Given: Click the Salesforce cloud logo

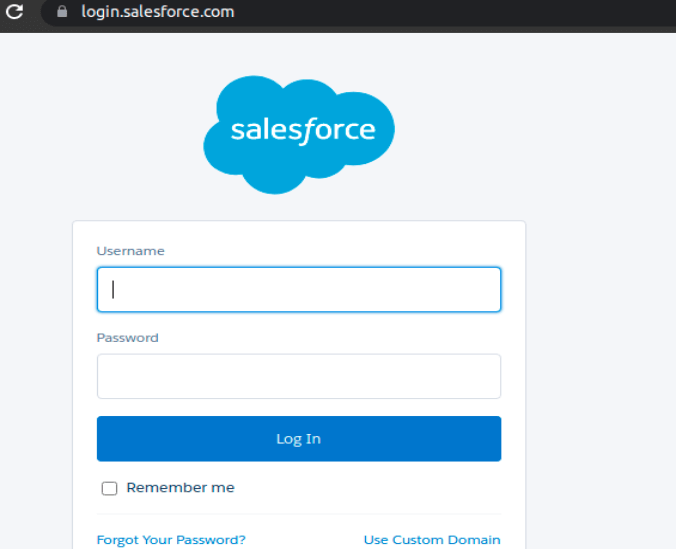Looking at the screenshot, I should [299, 135].
